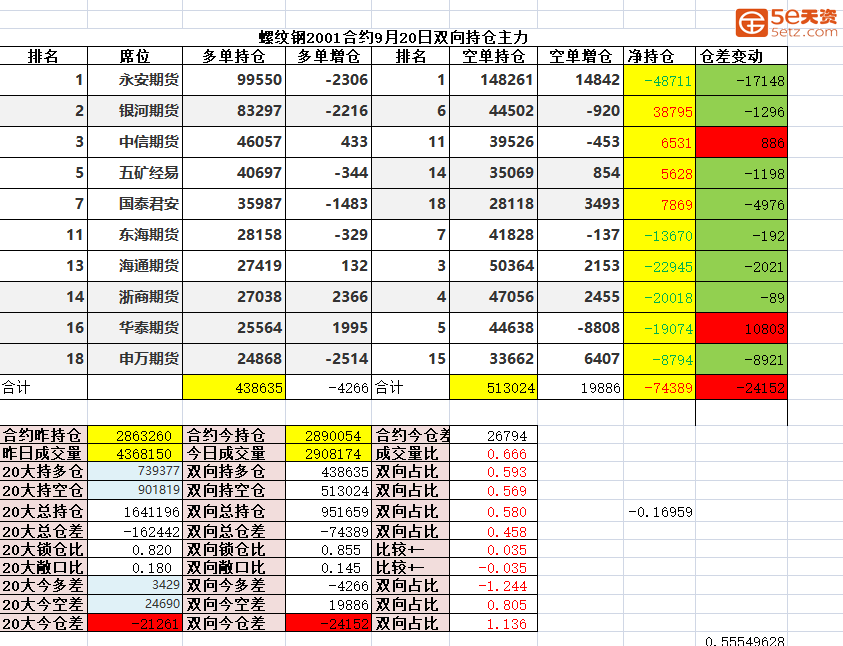Select the 螺纹钢2001合约 title cell

tap(388, 37)
